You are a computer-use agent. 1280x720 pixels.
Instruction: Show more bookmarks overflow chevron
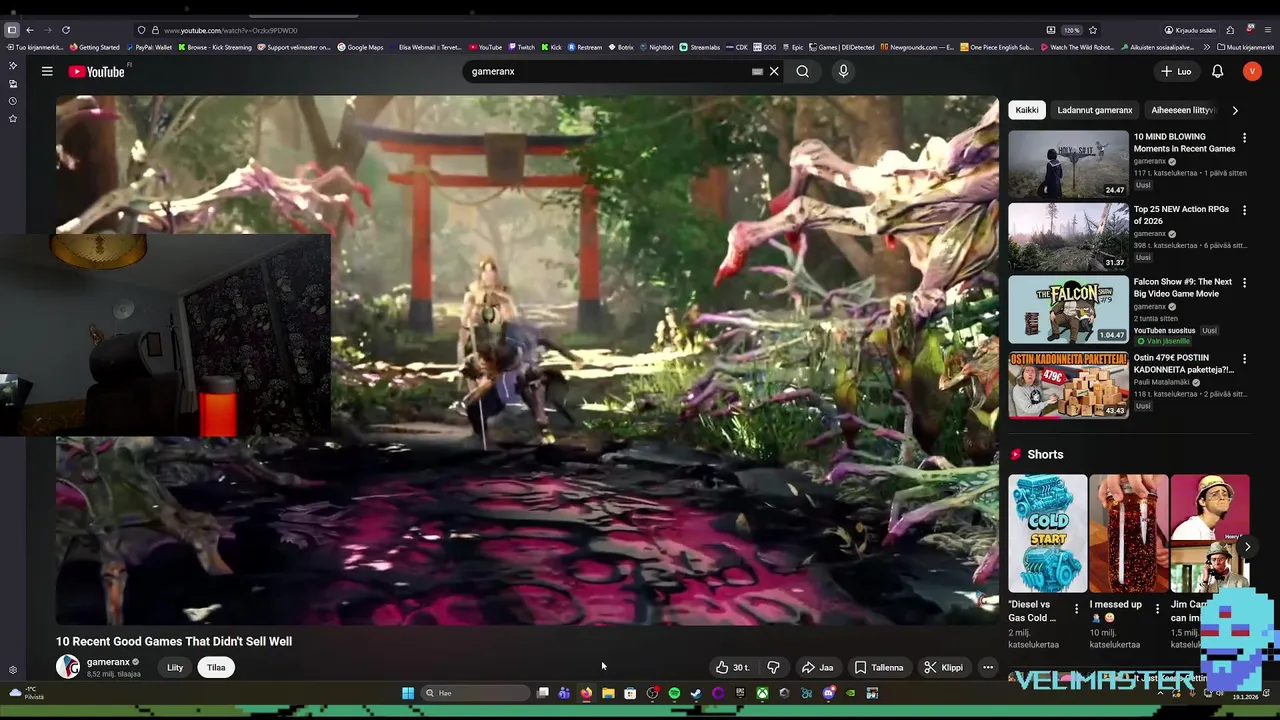click(1207, 47)
